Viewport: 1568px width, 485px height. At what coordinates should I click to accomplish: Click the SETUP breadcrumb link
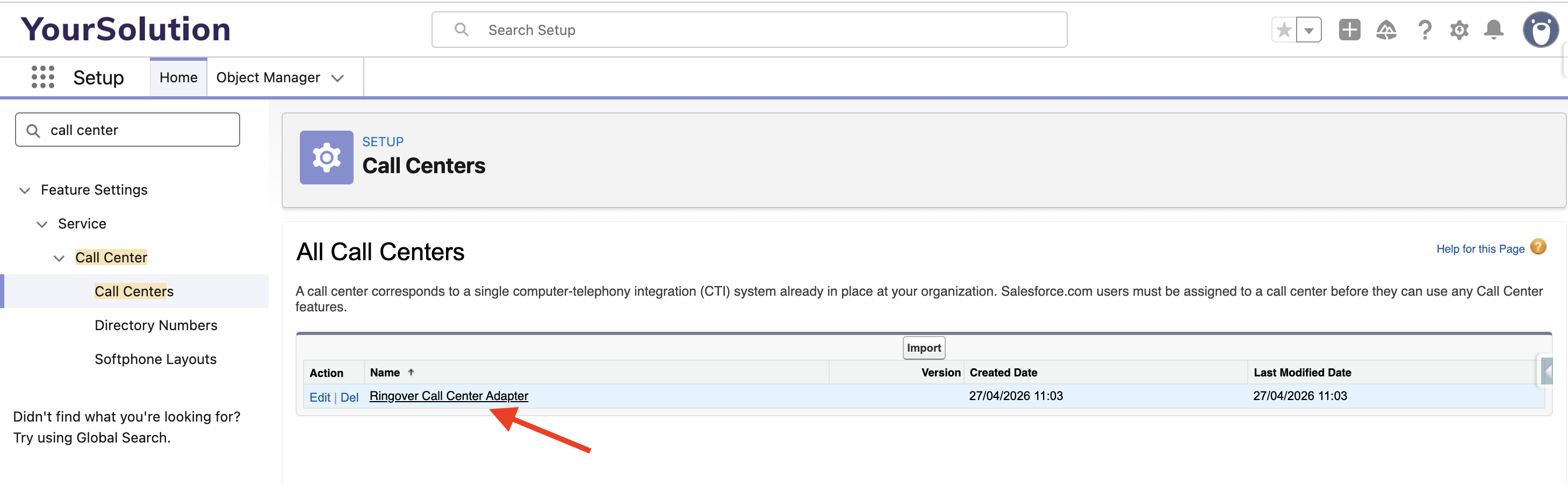pyautogui.click(x=383, y=142)
